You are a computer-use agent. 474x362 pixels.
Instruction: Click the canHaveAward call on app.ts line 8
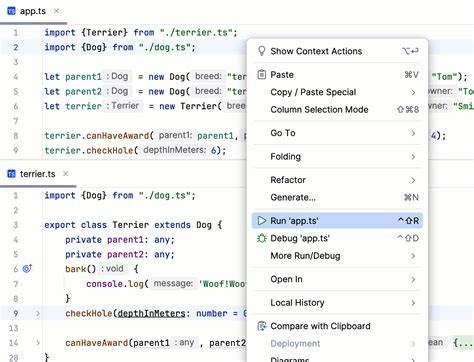117,136
